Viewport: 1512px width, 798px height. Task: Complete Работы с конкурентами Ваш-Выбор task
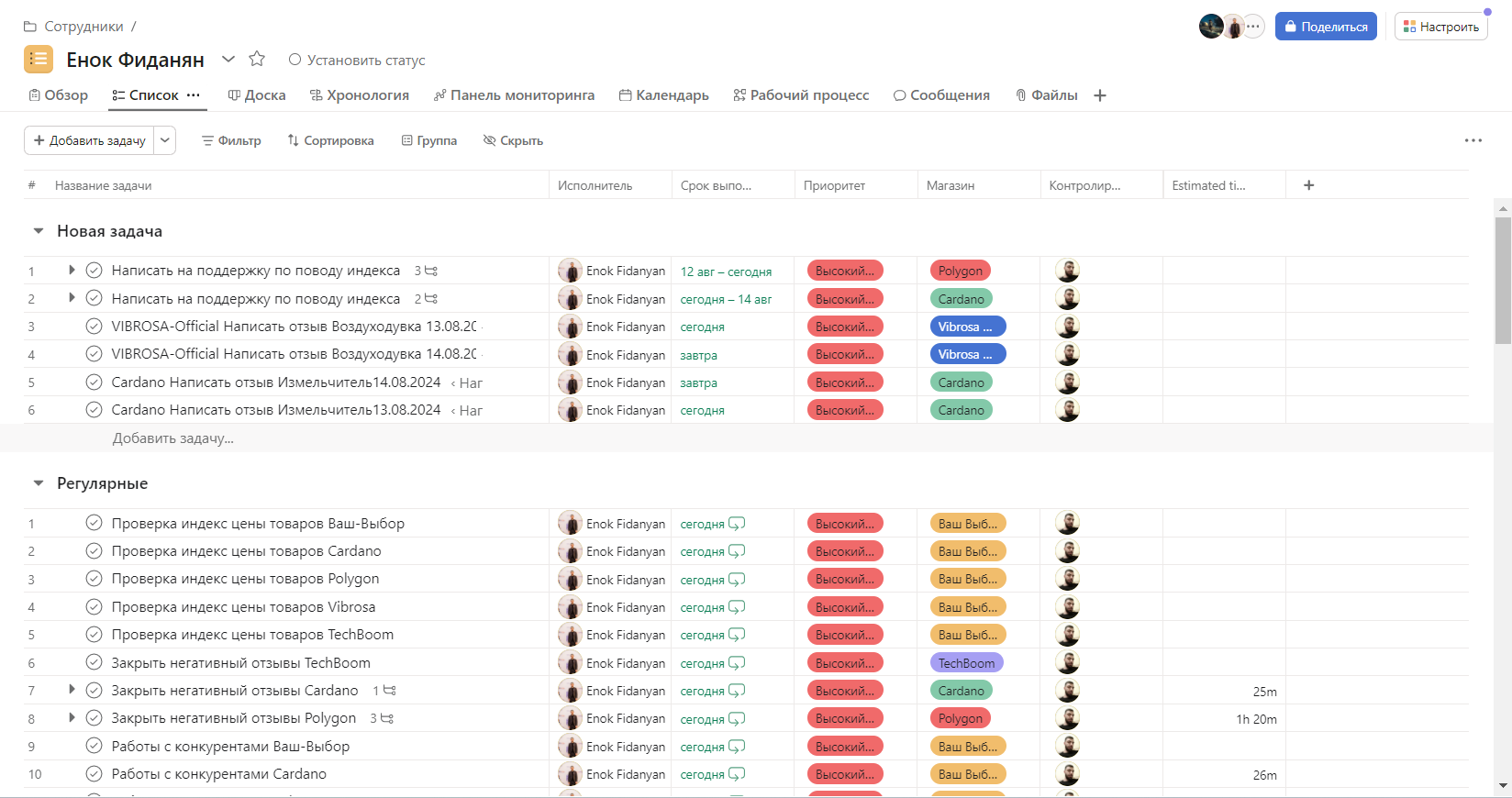[x=94, y=746]
